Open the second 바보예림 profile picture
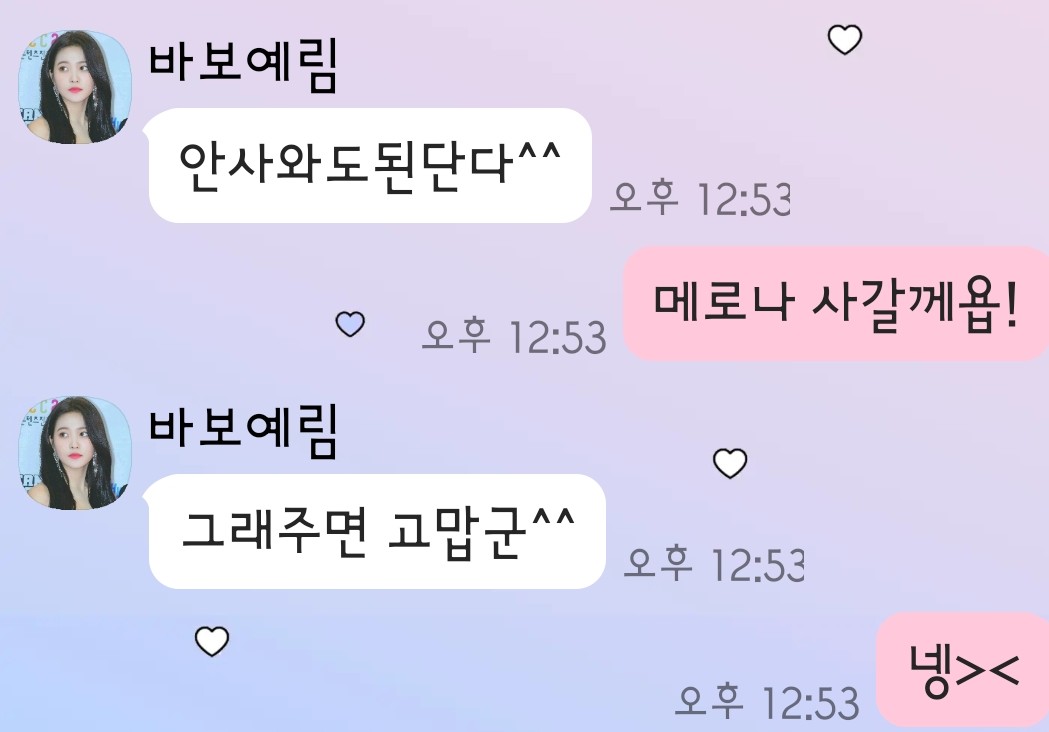 point(74,453)
